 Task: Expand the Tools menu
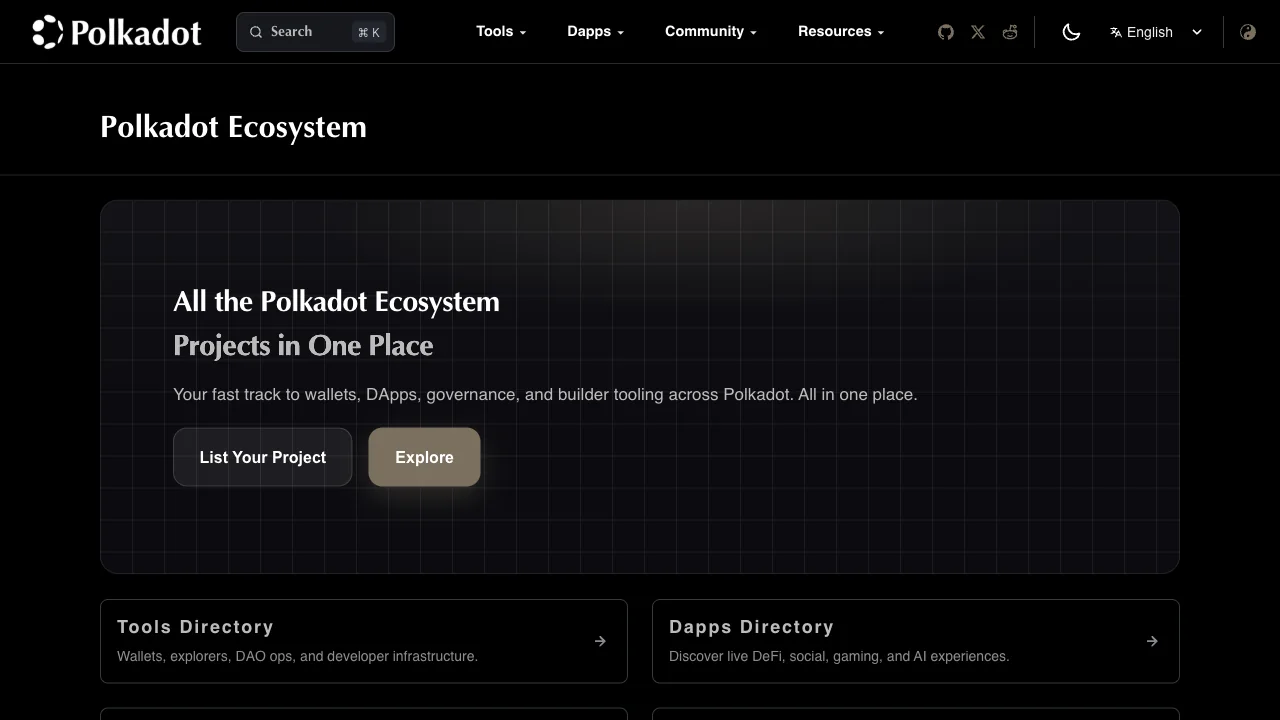pos(501,31)
